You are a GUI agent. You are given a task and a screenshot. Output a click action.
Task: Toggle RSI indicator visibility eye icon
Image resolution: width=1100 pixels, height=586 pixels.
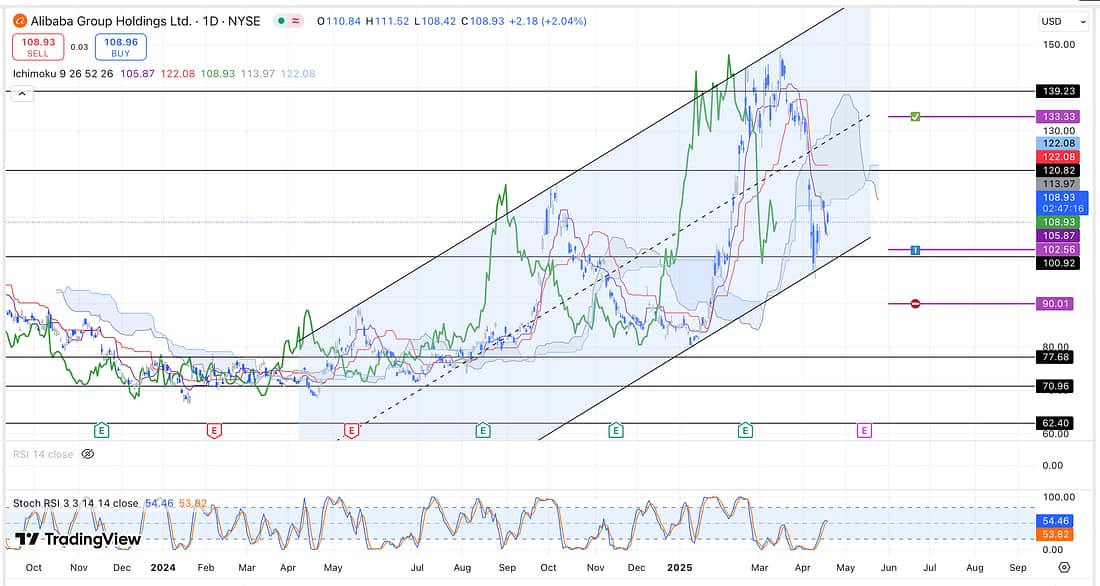click(87, 454)
